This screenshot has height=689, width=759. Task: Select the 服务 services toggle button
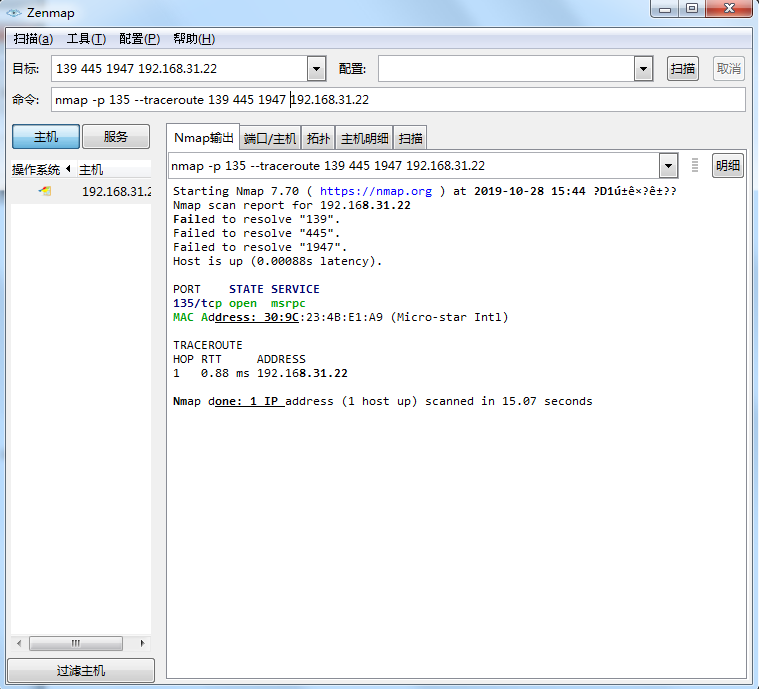[116, 137]
